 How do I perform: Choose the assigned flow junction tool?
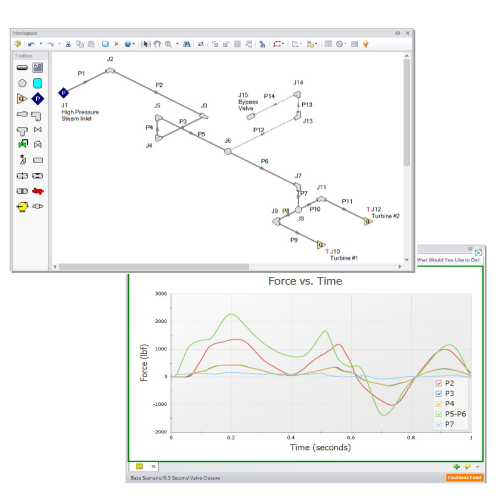(22, 99)
